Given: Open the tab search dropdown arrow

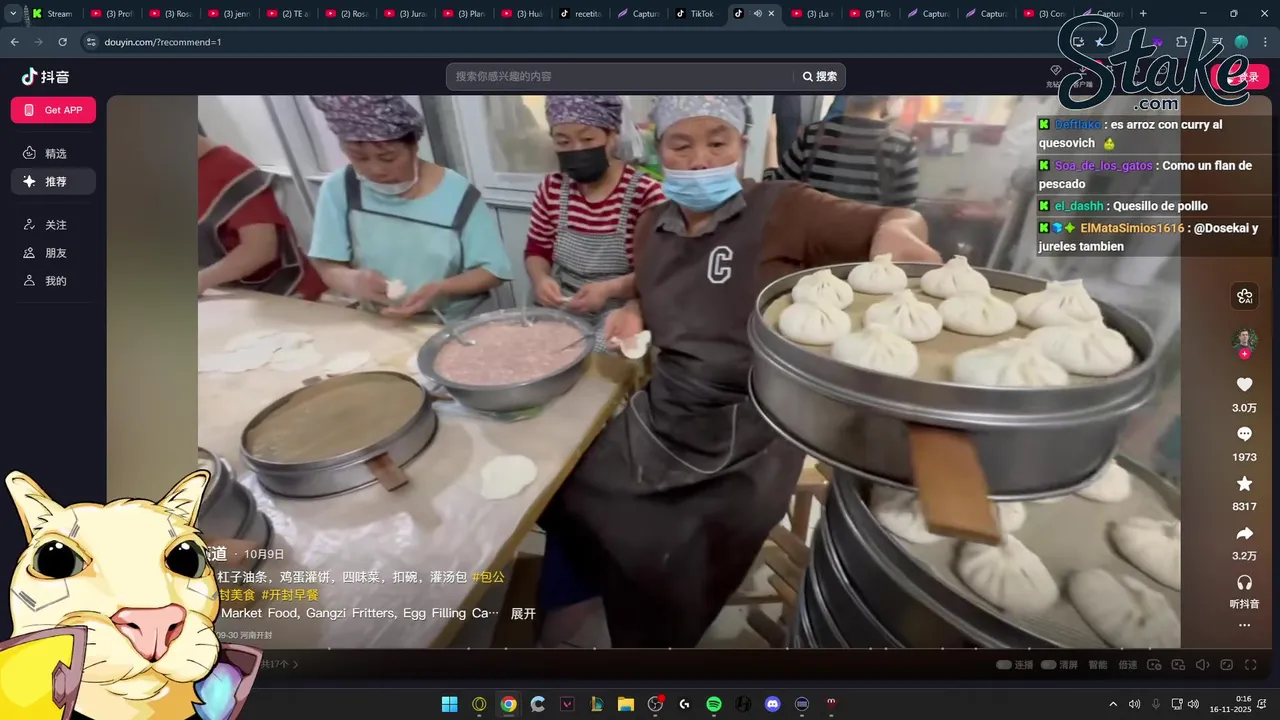Looking at the screenshot, I should click(12, 13).
